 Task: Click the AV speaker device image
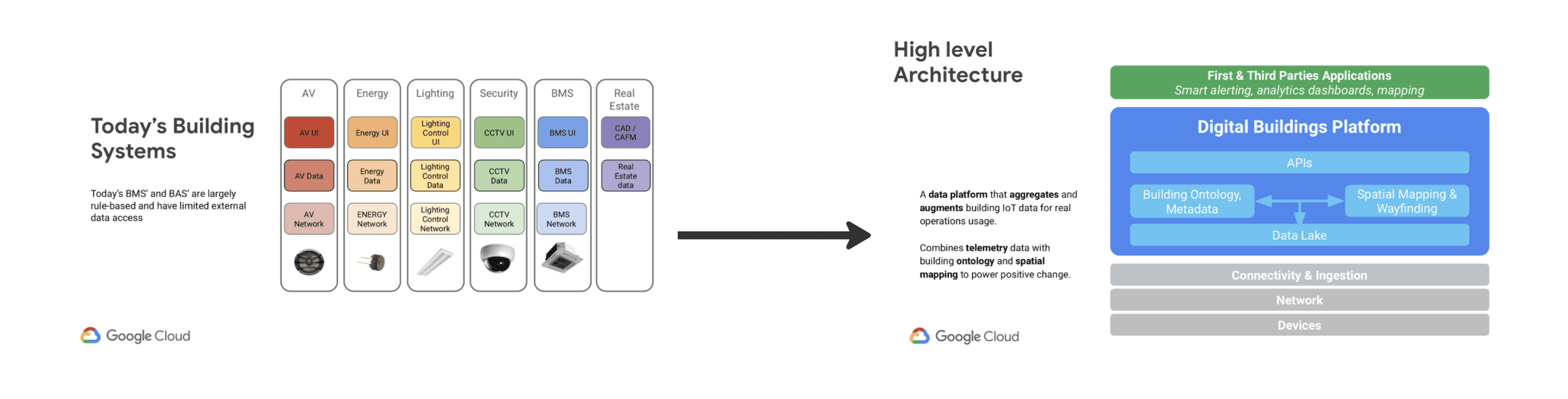tap(309, 262)
